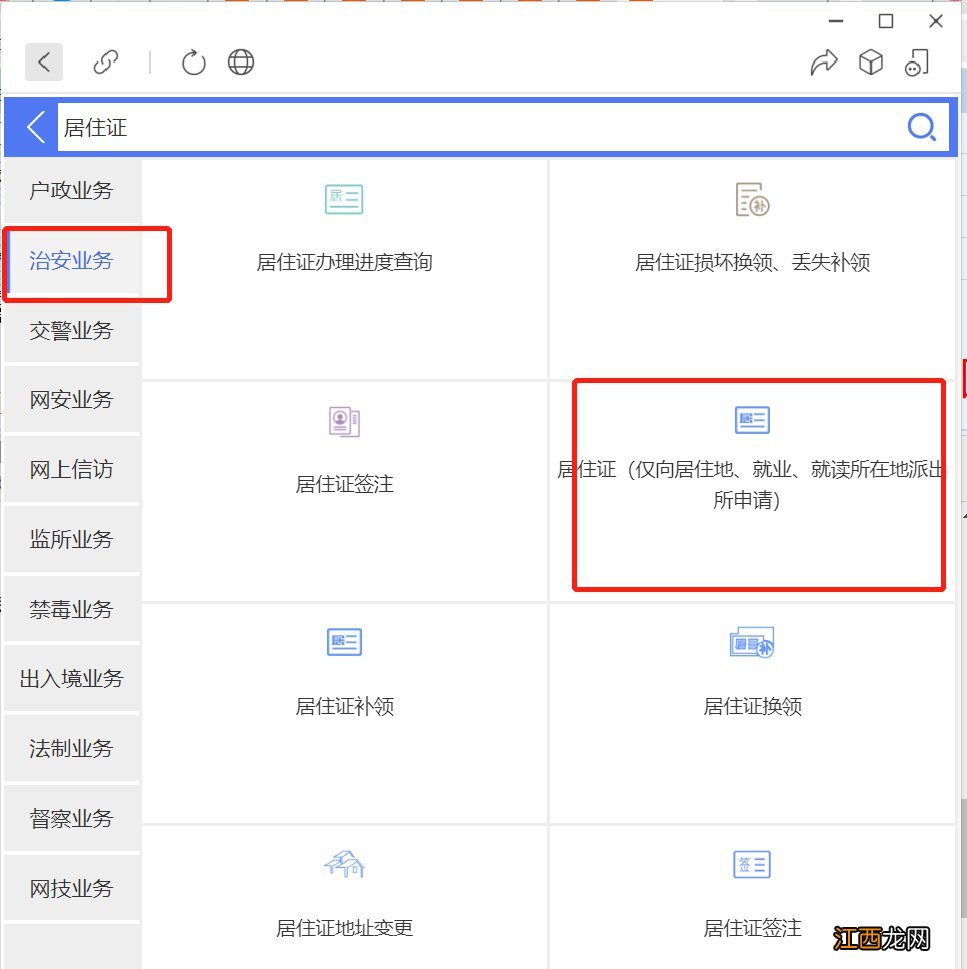Switch to 户政业务 category
This screenshot has width=967, height=969.
click(x=72, y=191)
